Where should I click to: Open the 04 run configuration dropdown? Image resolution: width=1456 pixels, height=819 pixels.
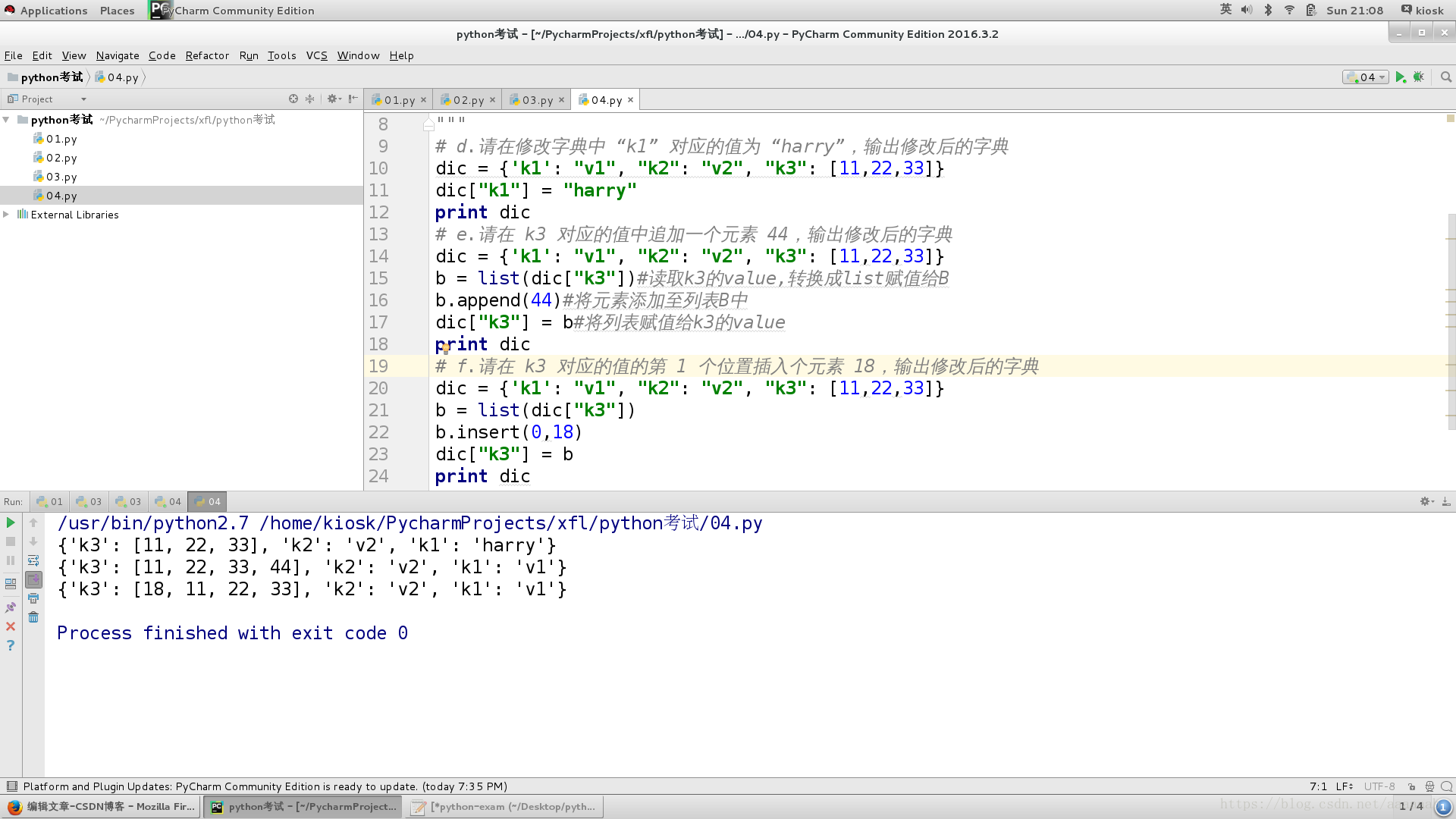pyautogui.click(x=1365, y=77)
